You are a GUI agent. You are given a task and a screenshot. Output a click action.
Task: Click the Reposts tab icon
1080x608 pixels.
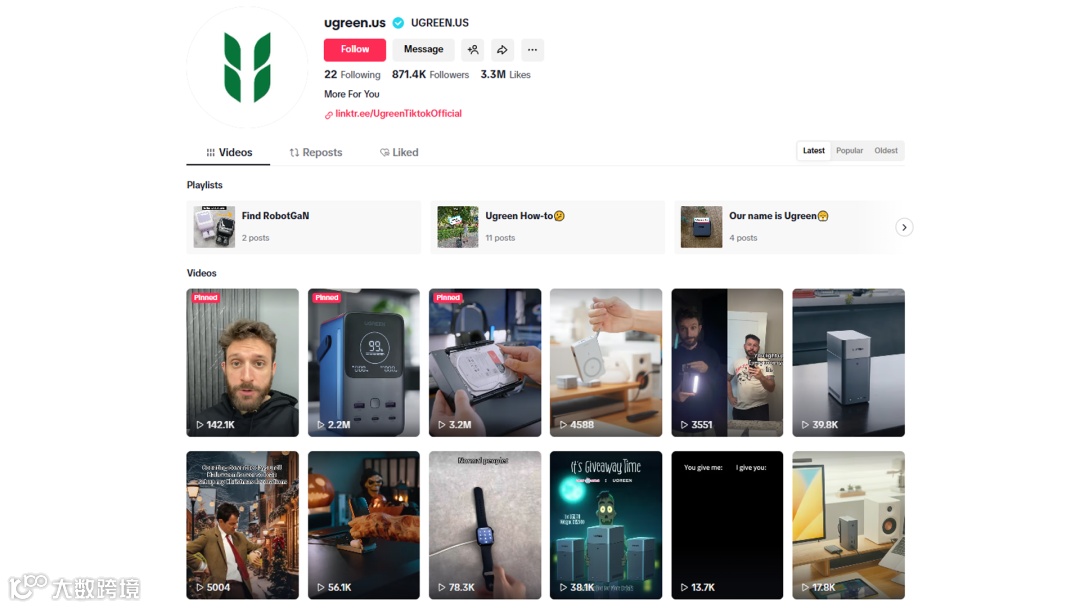pyautogui.click(x=294, y=153)
